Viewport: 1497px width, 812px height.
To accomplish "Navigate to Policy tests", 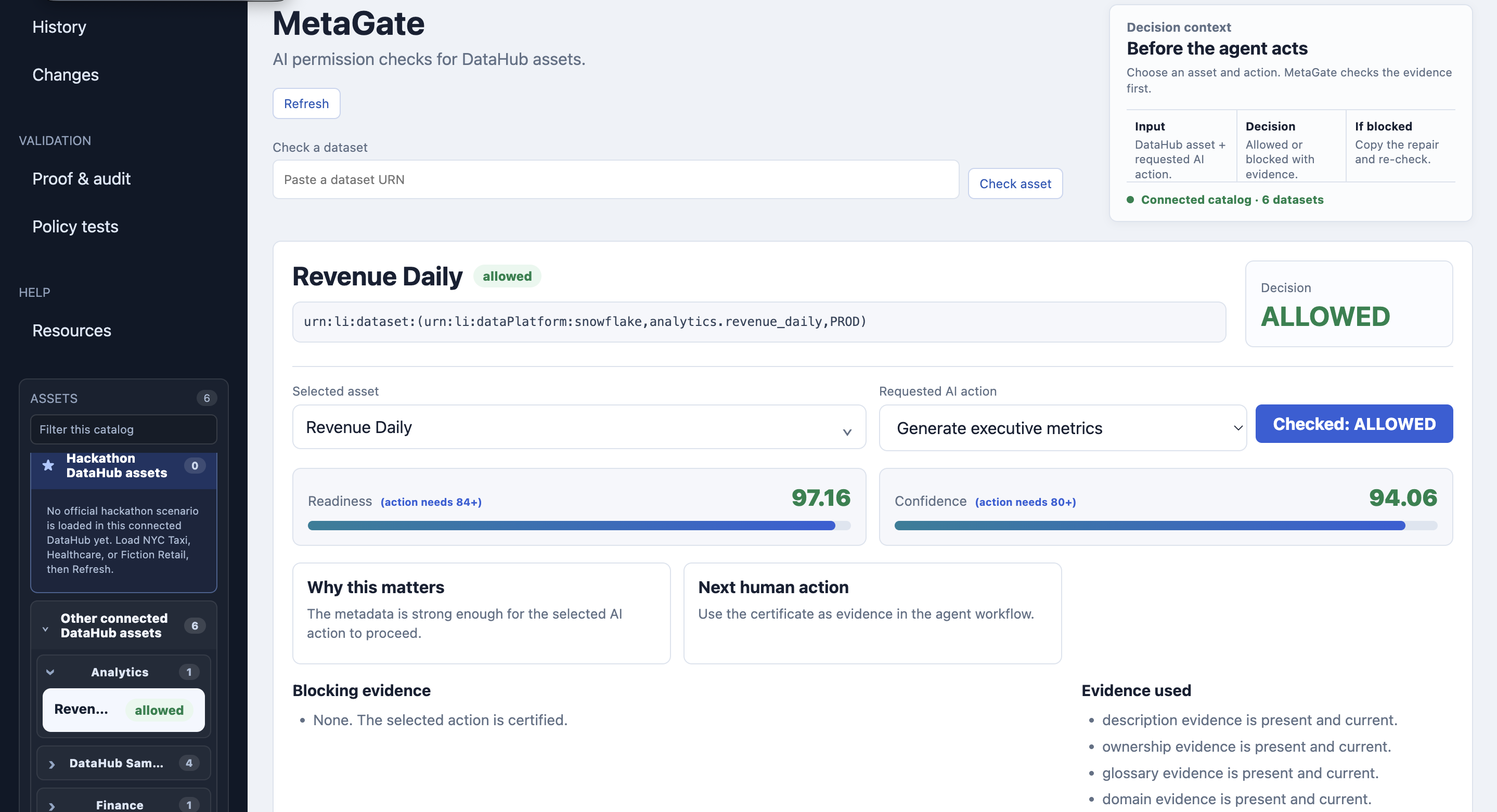I will [75, 227].
